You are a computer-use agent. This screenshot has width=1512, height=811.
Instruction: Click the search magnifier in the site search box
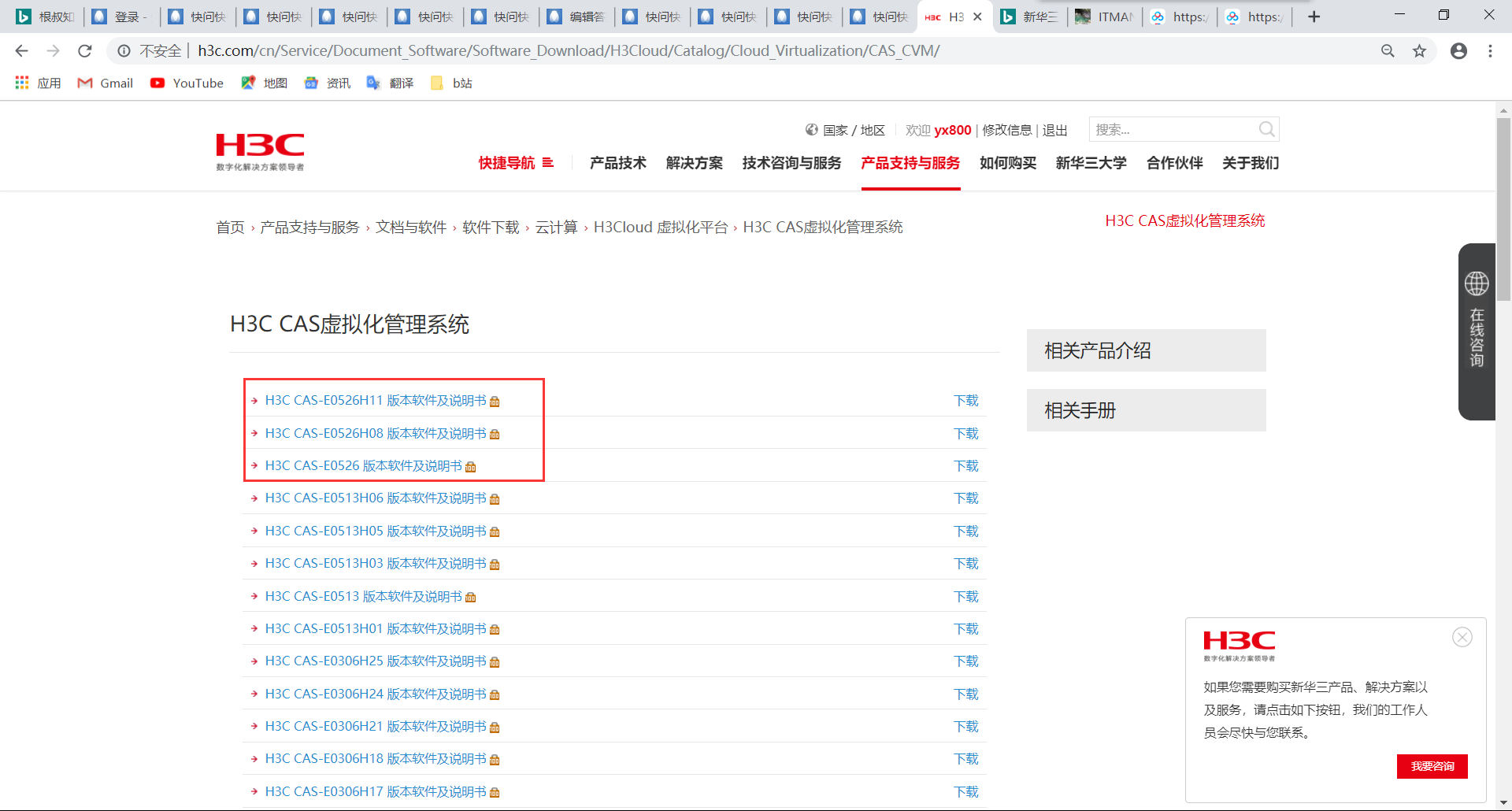[1266, 129]
